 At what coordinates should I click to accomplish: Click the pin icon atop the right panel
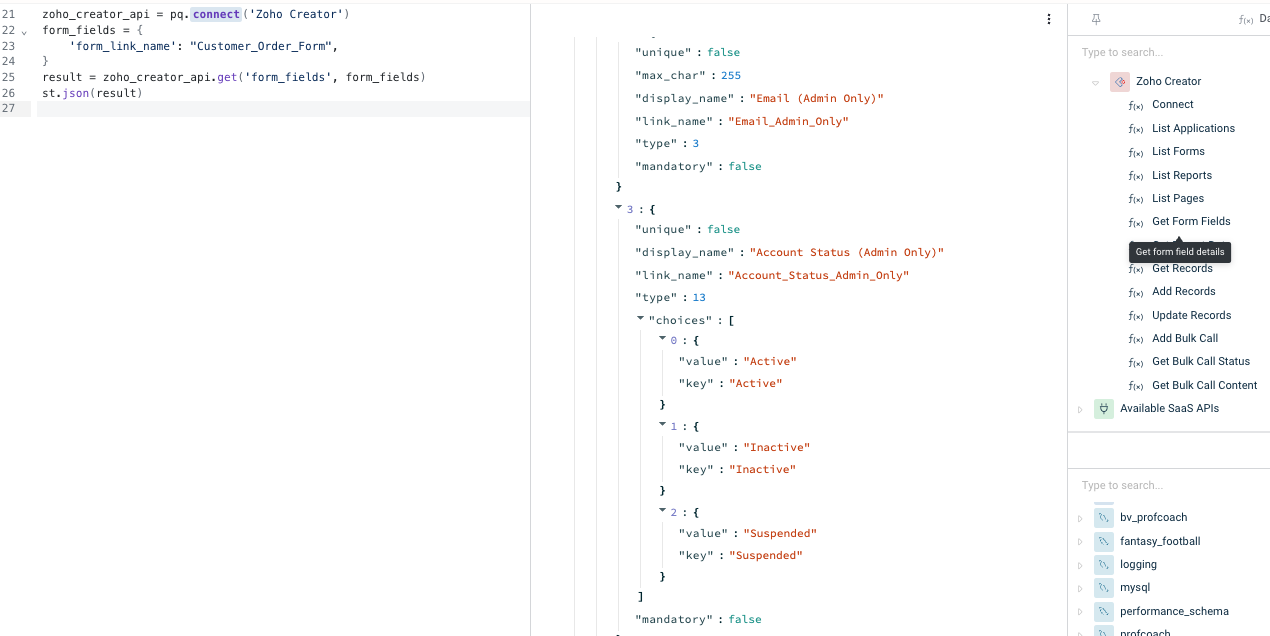1096,19
